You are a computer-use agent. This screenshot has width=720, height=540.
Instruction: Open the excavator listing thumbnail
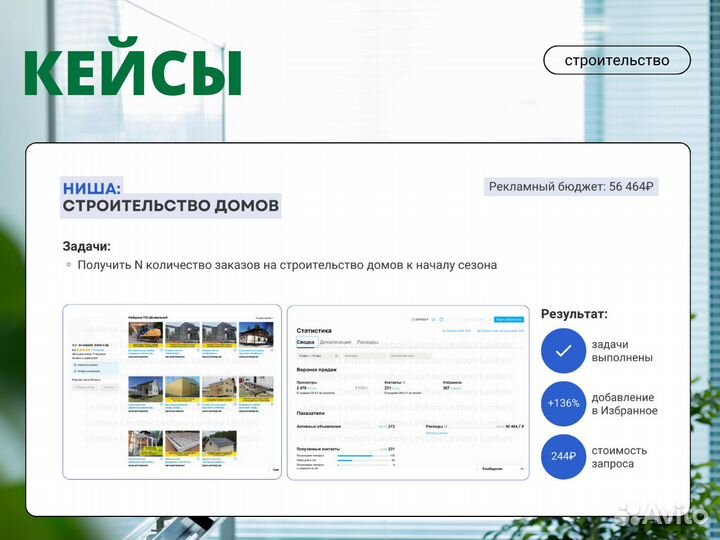click(146, 335)
